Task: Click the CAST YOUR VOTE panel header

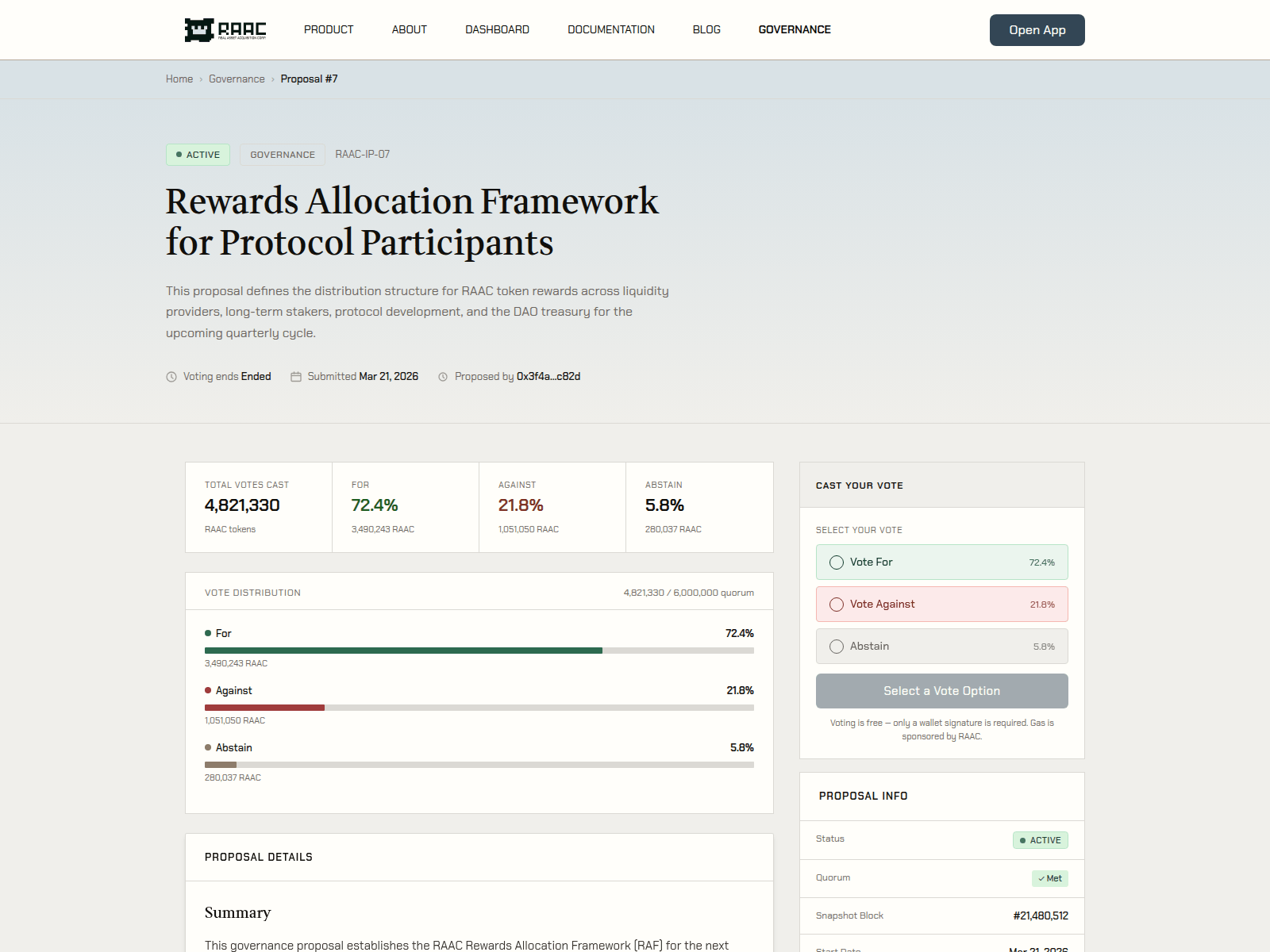Action: coord(942,485)
